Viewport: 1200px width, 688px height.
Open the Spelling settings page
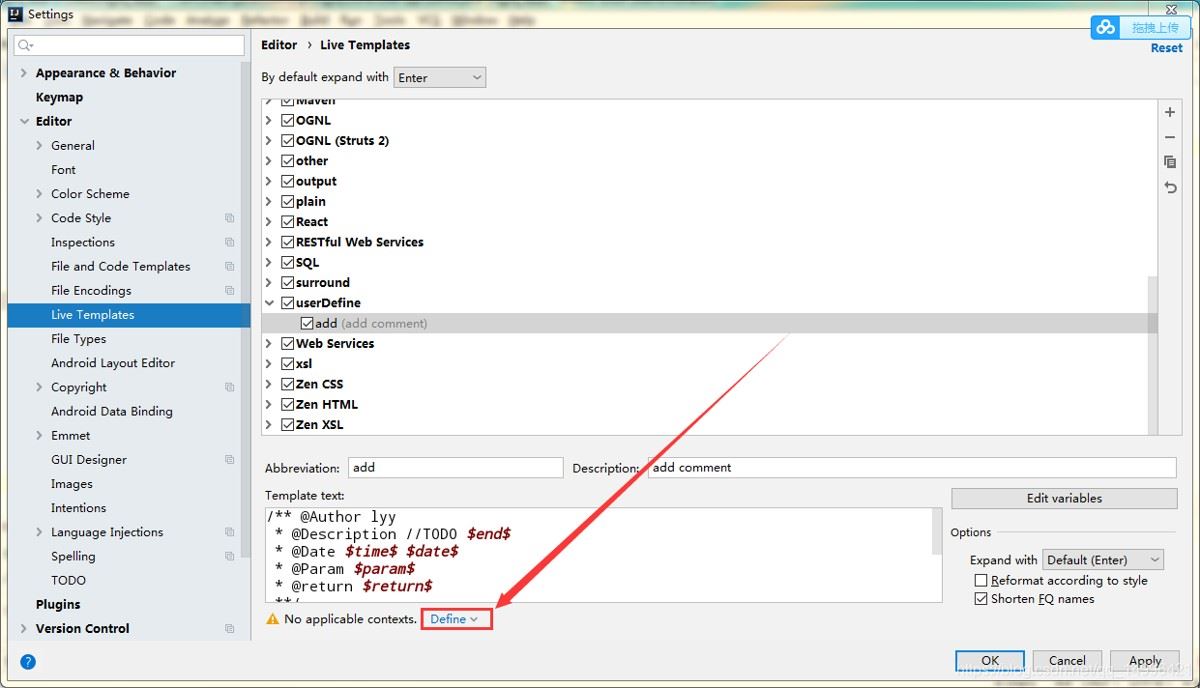(x=73, y=557)
